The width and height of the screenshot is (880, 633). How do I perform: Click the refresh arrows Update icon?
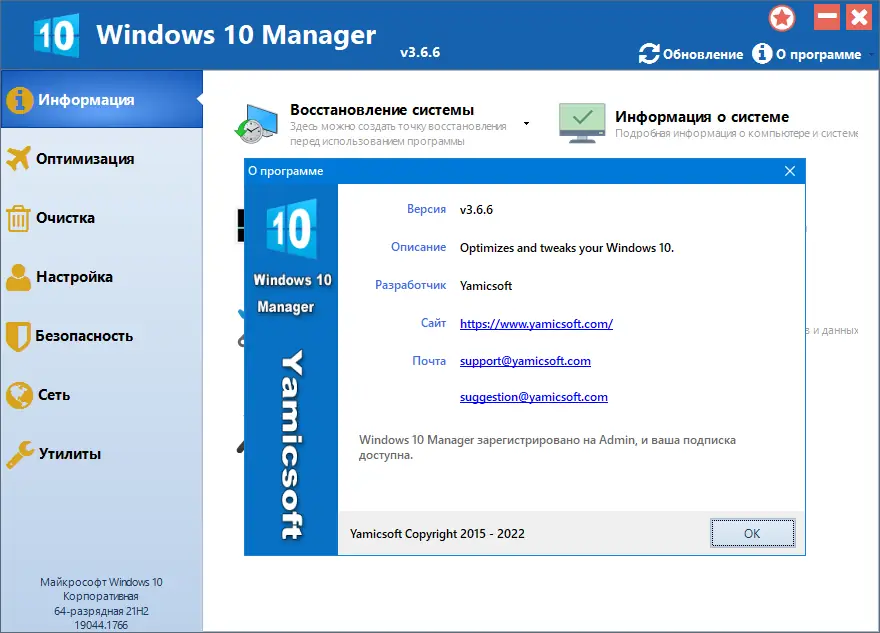(649, 54)
